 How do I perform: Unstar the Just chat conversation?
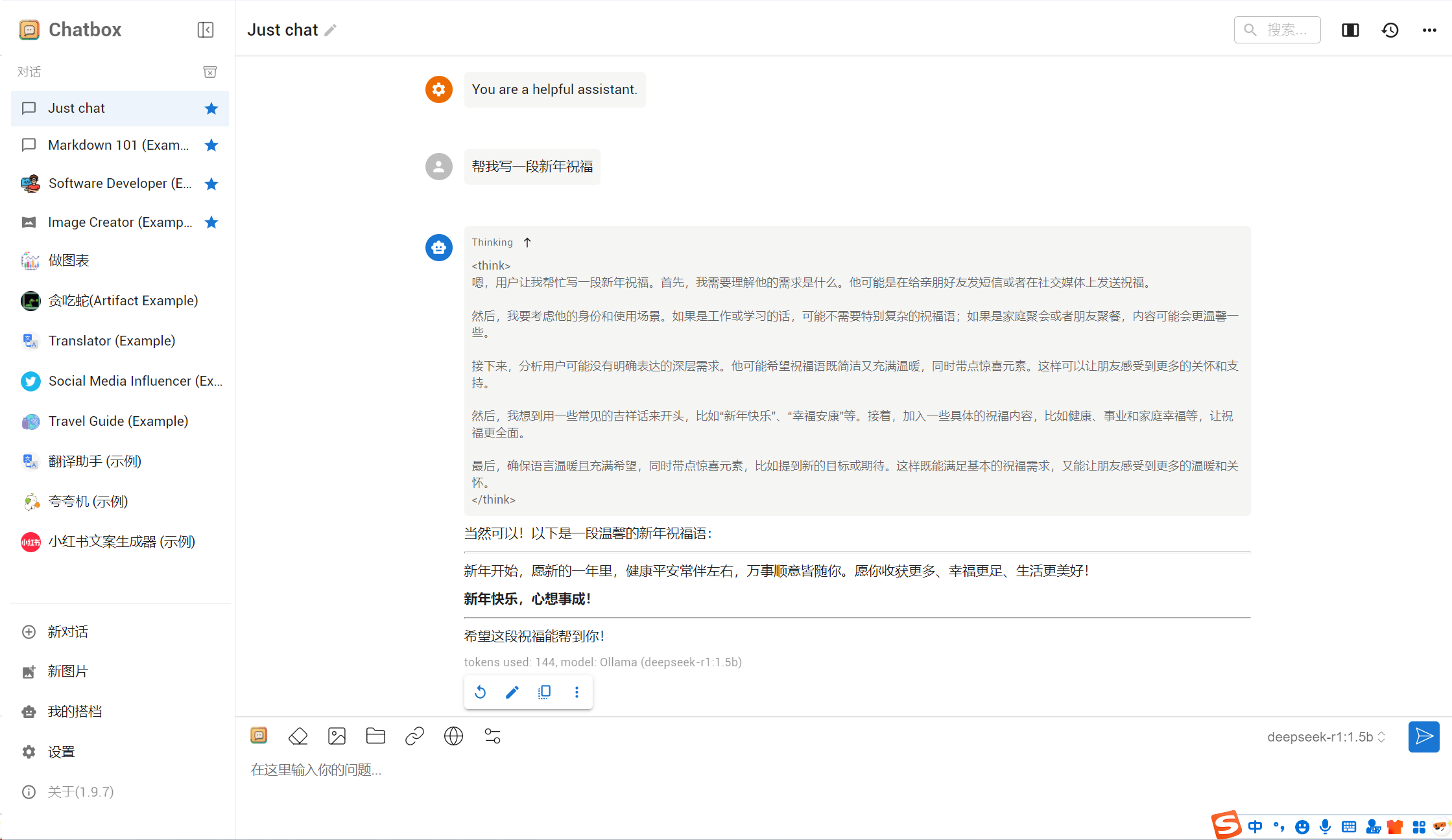coord(211,108)
